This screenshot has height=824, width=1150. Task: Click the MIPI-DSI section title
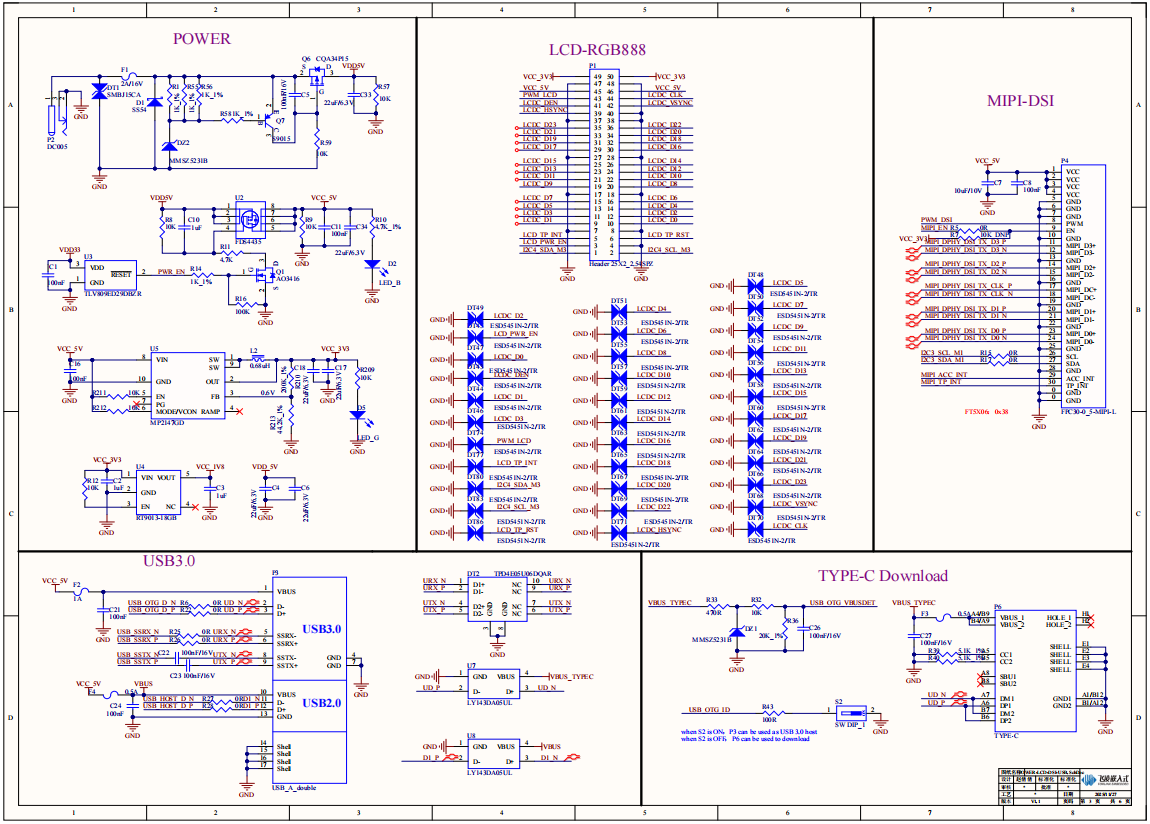point(1021,100)
